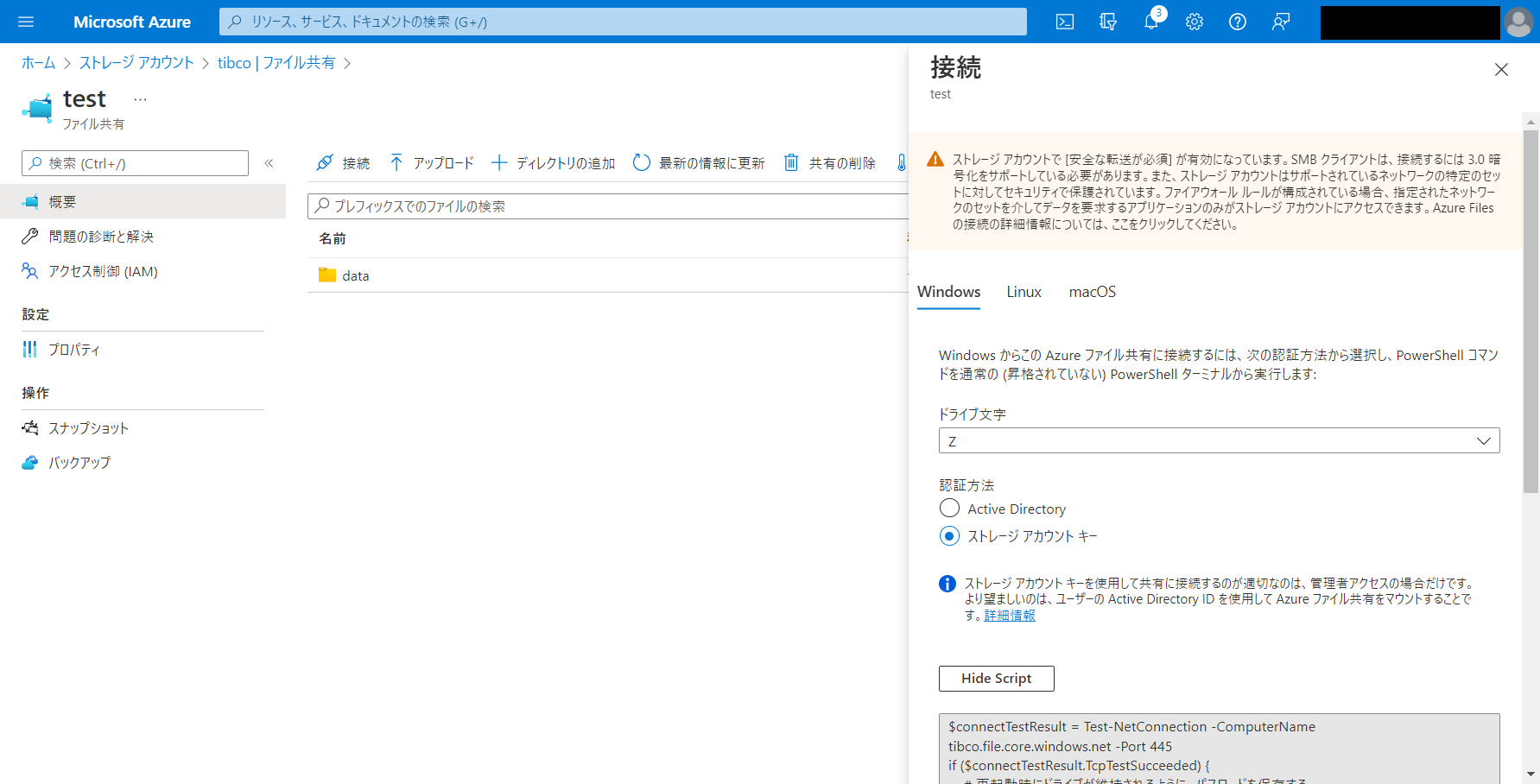1540x784 pixels.
Task: Open the notifications bell
Action: (1151, 22)
